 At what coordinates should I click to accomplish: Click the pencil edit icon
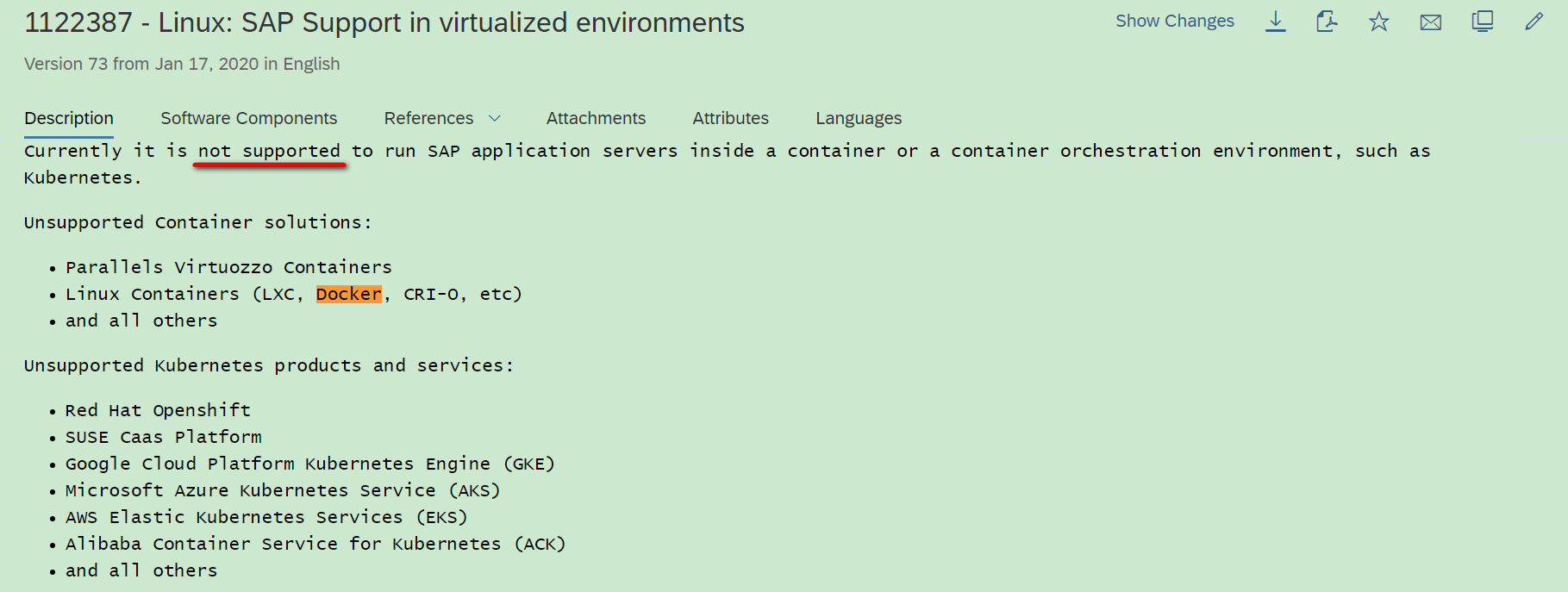(1534, 22)
